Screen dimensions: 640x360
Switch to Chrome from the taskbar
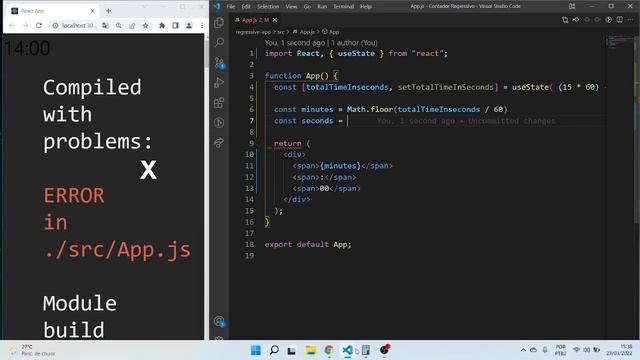[329, 350]
